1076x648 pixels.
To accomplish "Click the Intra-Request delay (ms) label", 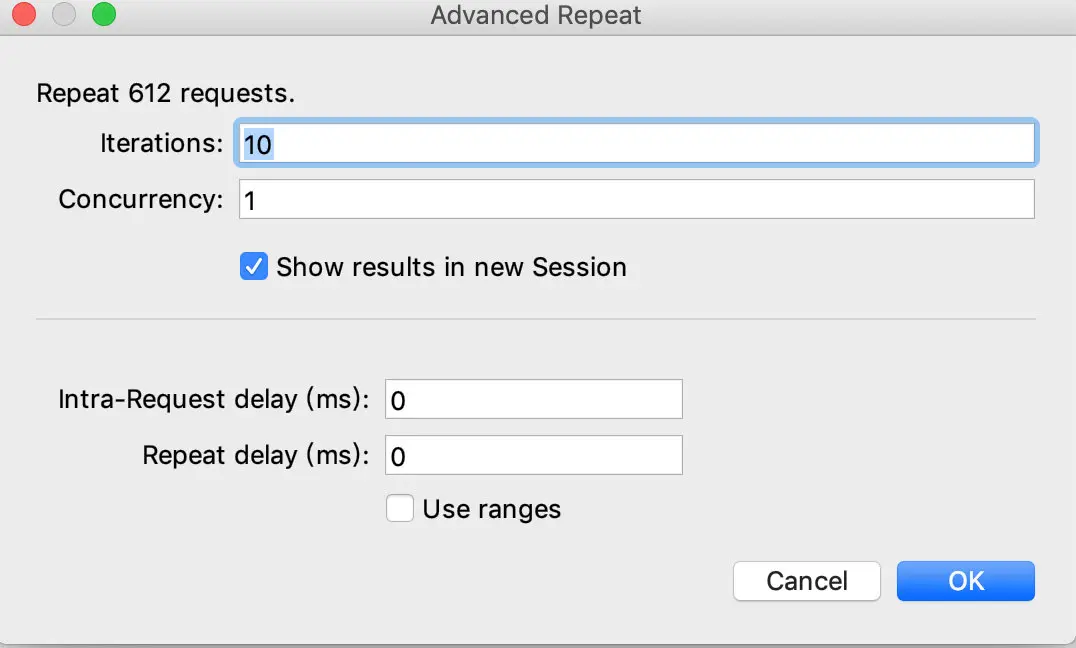I will tap(214, 399).
